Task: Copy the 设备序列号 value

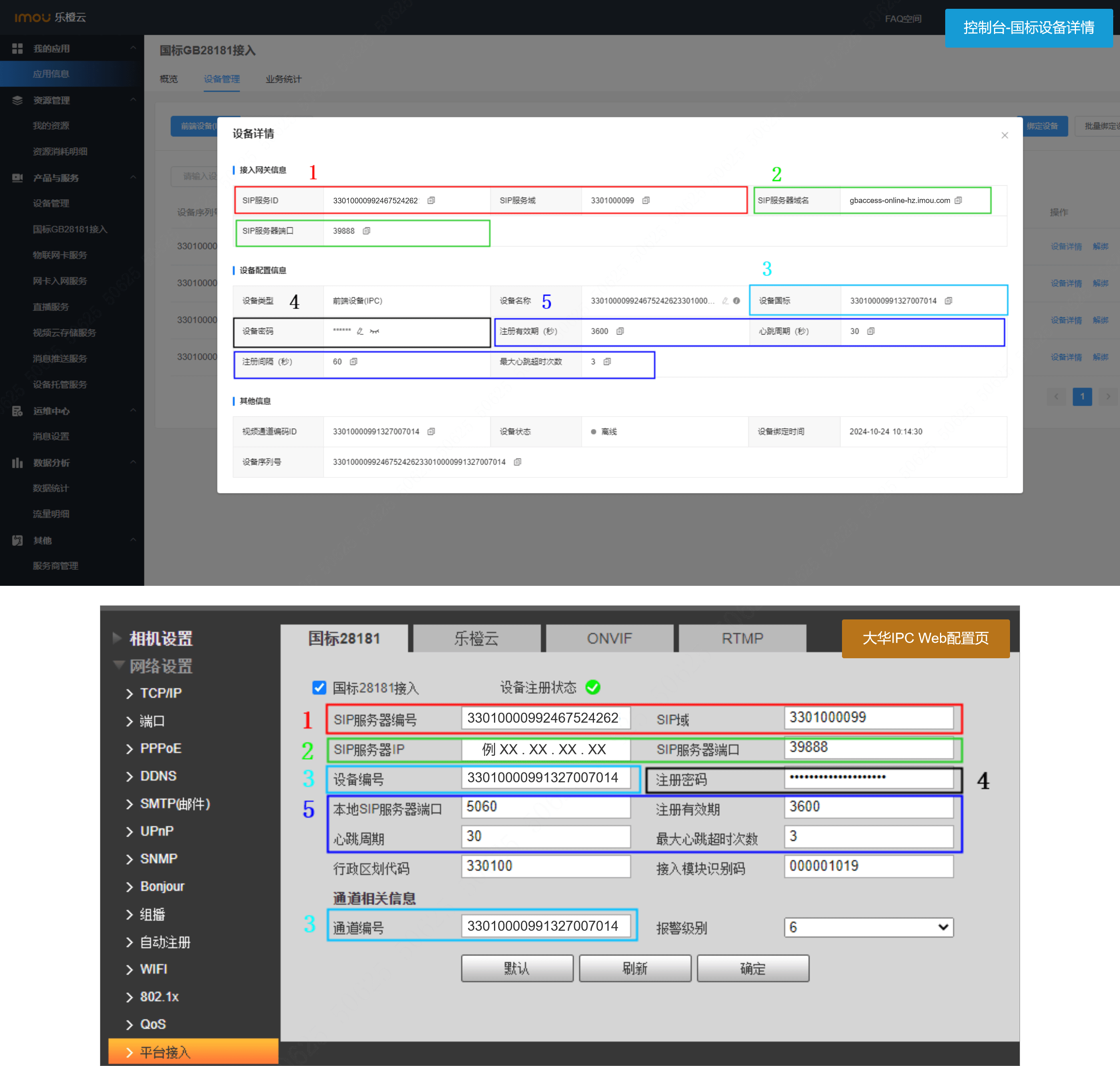Action: [518, 462]
